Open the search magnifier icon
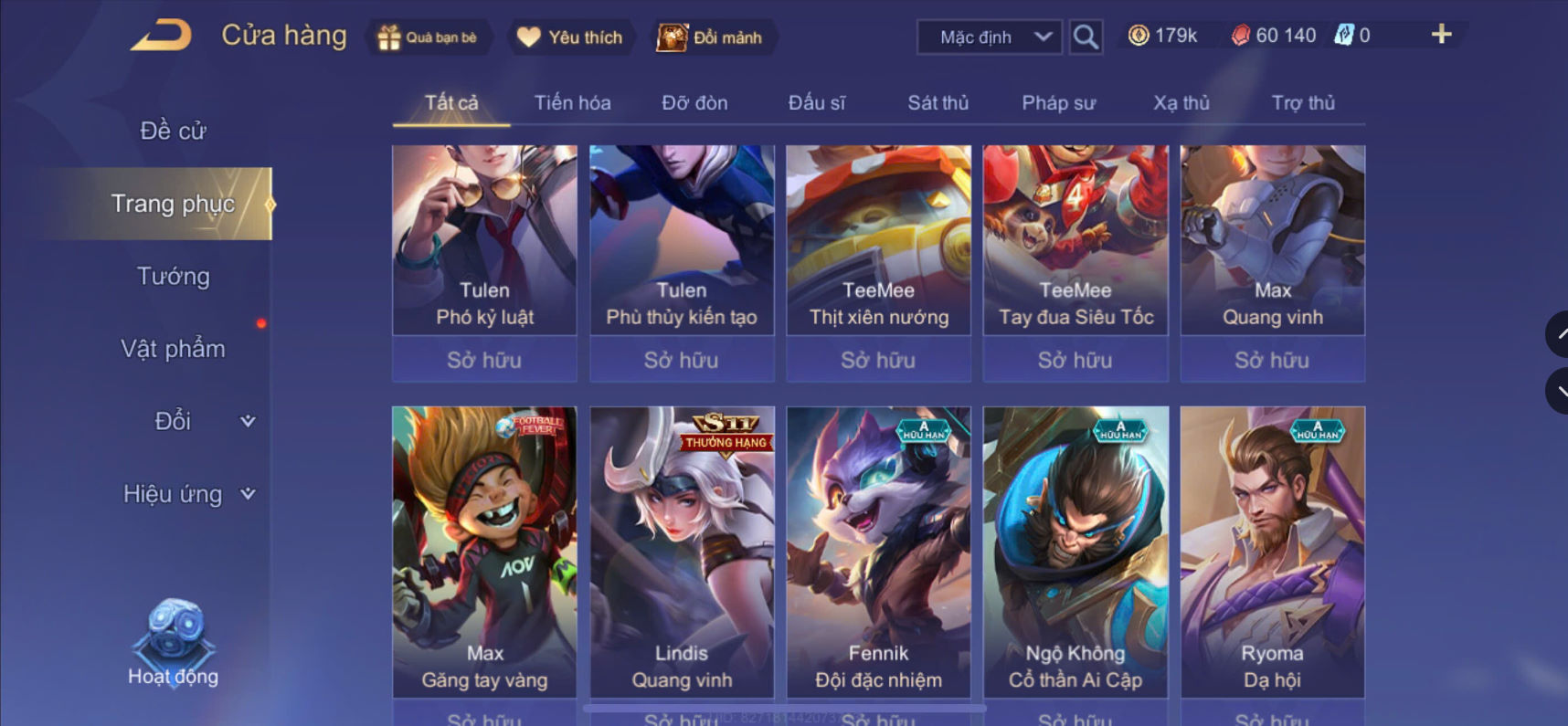1568x726 pixels. pyautogui.click(x=1086, y=37)
